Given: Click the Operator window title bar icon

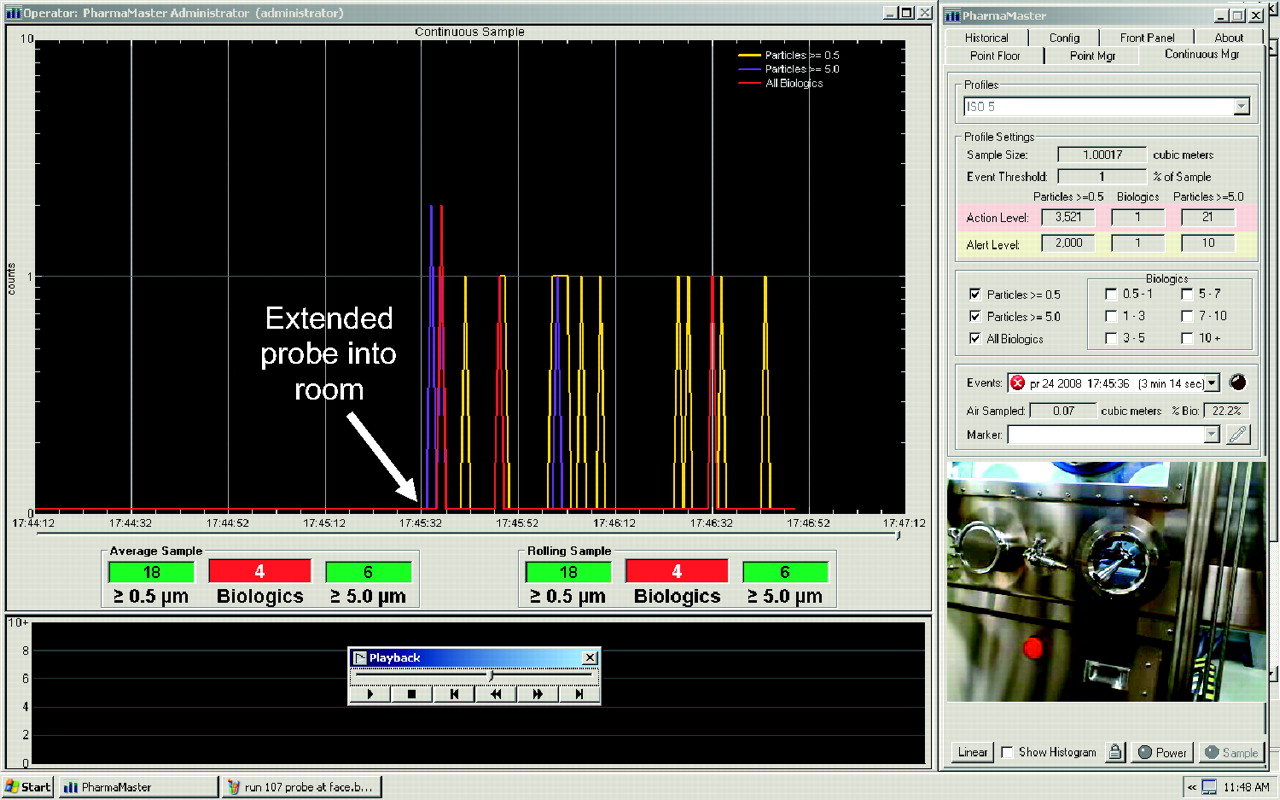Looking at the screenshot, I should pyautogui.click(x=13, y=13).
